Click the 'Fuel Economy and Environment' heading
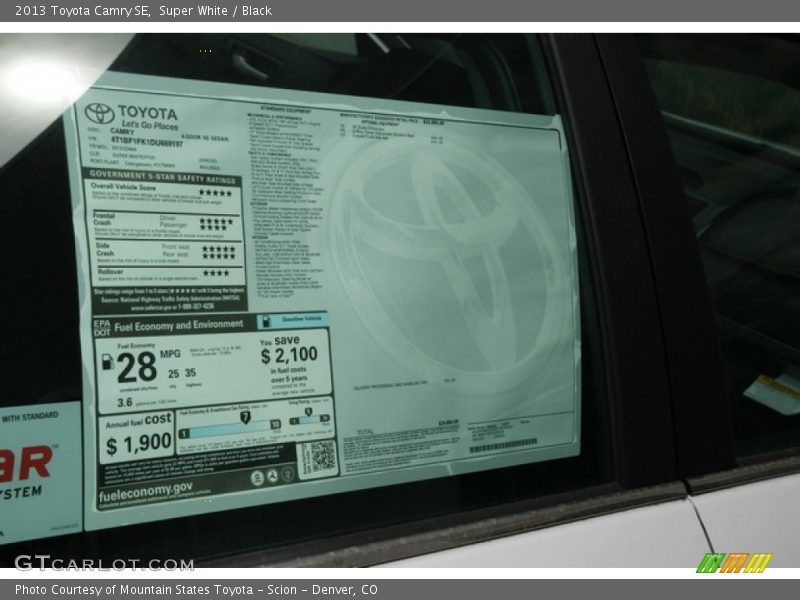 click(179, 326)
